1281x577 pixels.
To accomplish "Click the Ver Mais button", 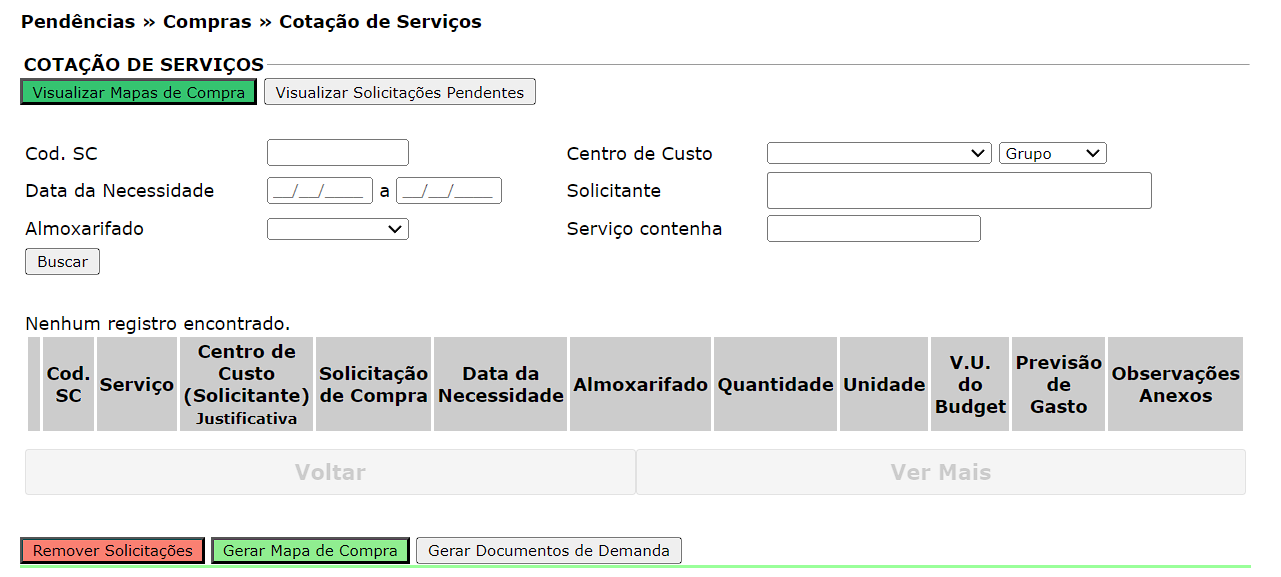I will pyautogui.click(x=940, y=472).
